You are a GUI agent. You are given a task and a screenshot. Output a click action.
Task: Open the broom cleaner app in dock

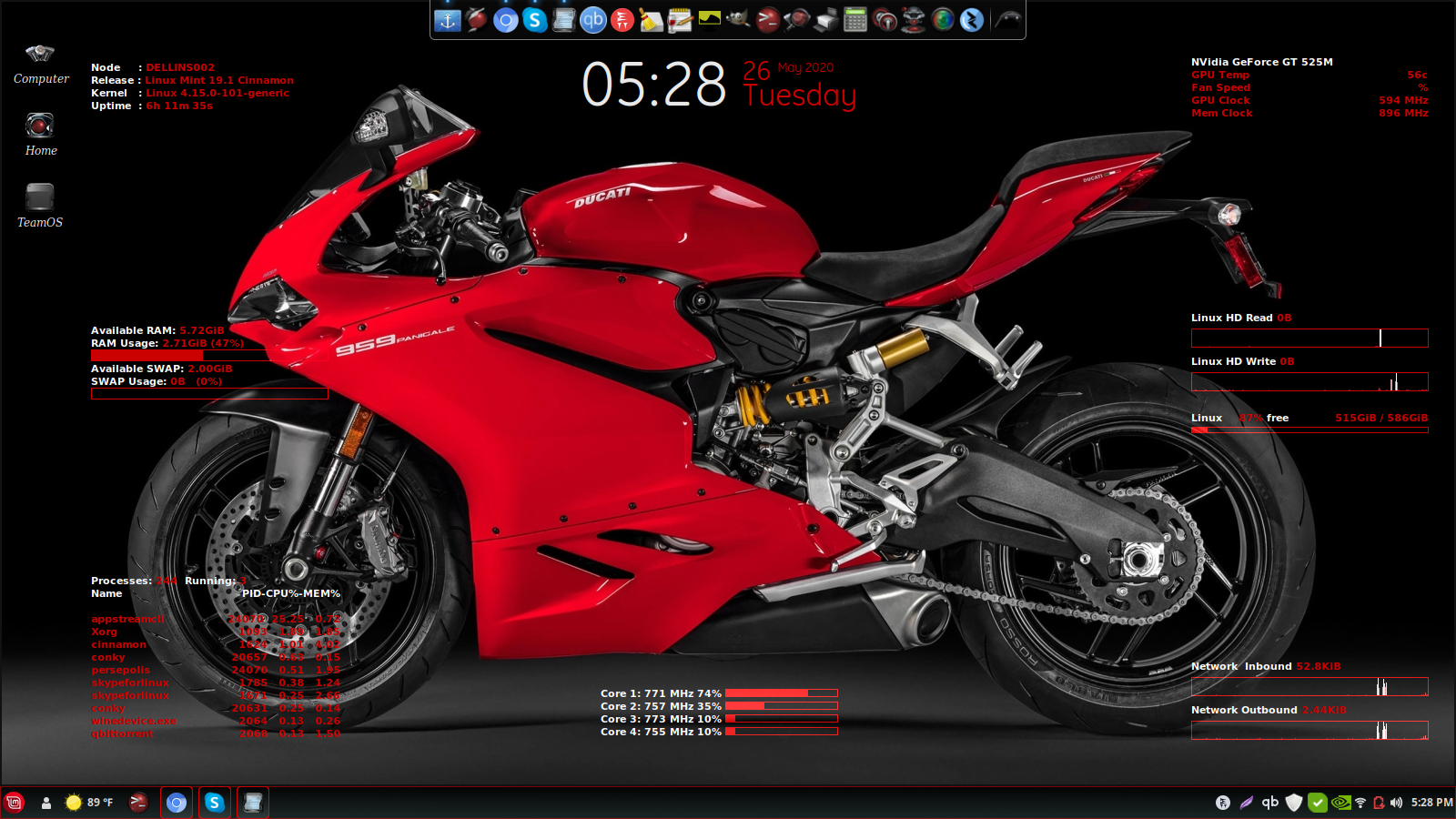[651, 20]
